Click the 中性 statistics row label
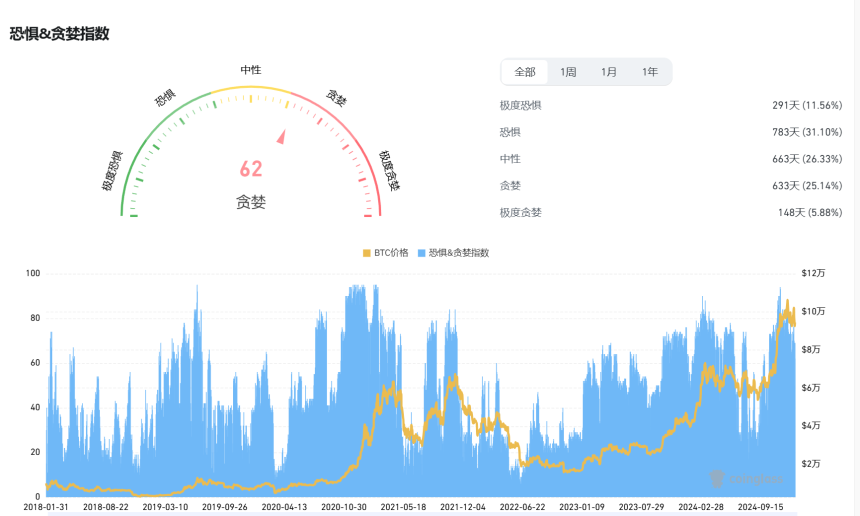The image size is (860, 516). (510, 159)
